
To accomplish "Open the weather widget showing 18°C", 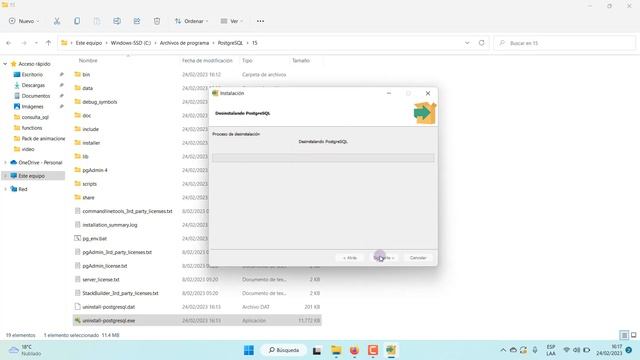I will pyautogui.click(x=24, y=350).
